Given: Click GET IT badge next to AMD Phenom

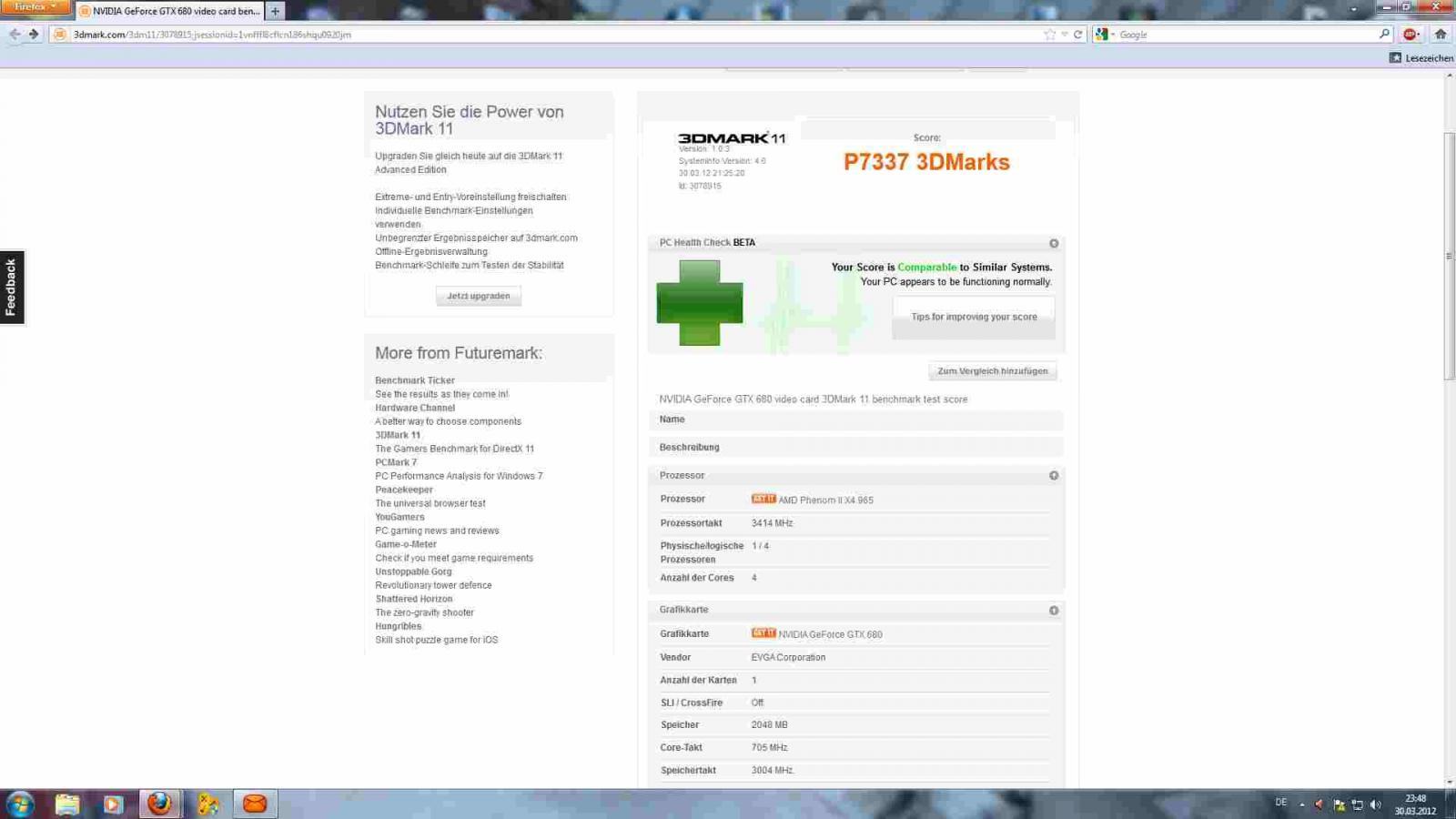Looking at the screenshot, I should click(763, 499).
